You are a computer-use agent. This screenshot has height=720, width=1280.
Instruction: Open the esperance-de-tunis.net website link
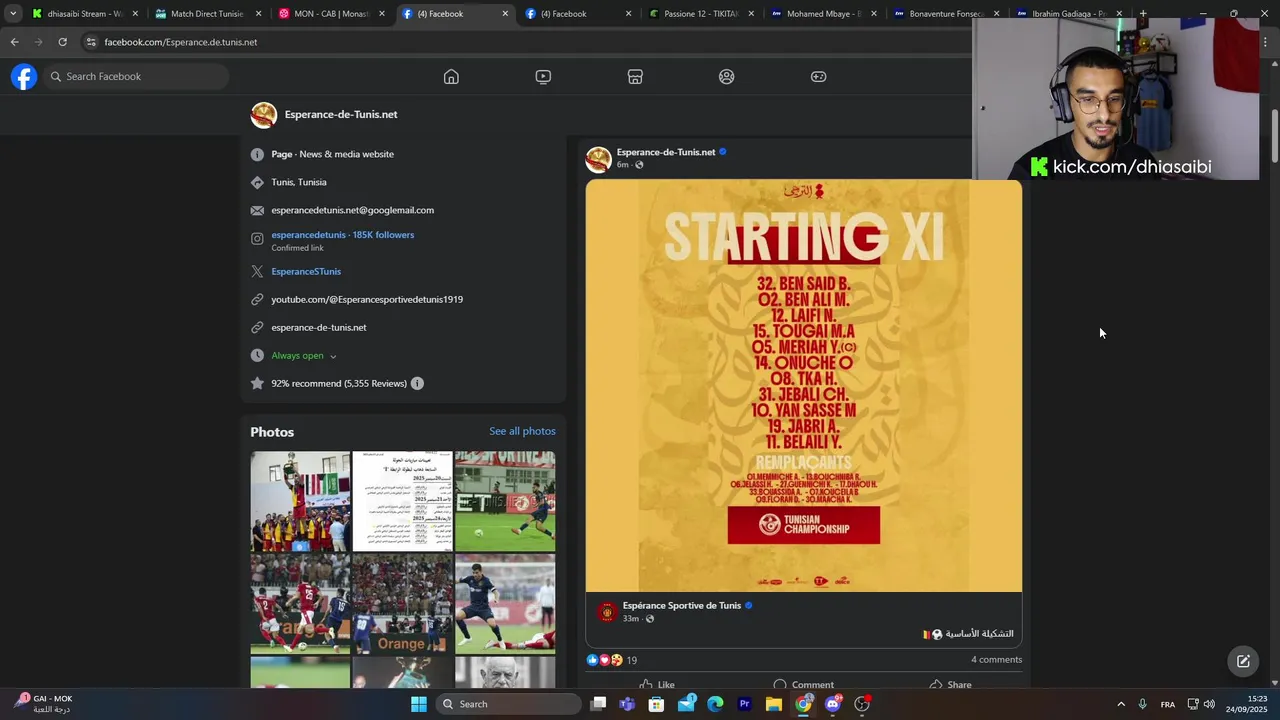319,328
